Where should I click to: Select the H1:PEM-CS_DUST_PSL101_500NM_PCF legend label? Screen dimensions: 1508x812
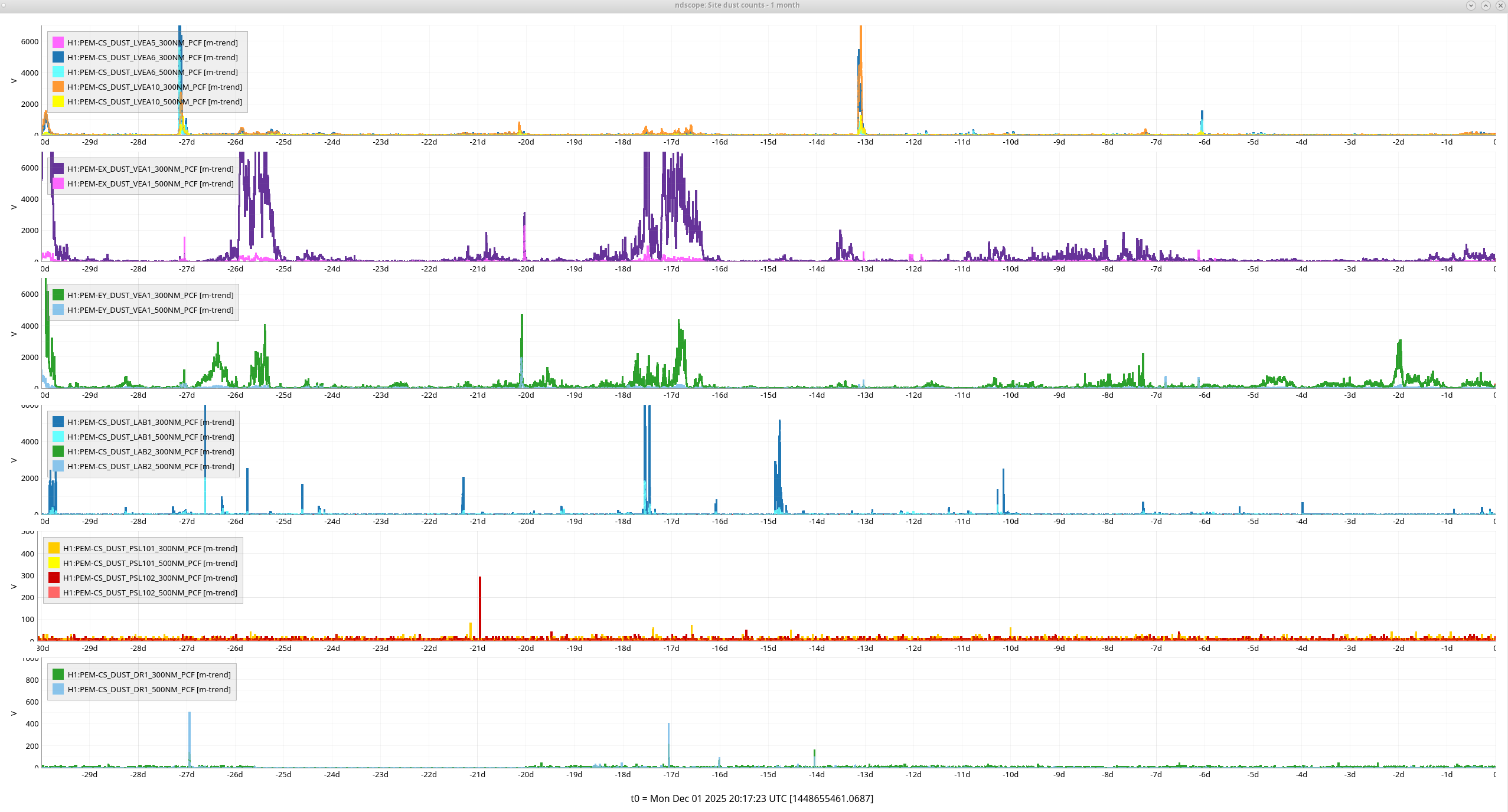coord(150,563)
